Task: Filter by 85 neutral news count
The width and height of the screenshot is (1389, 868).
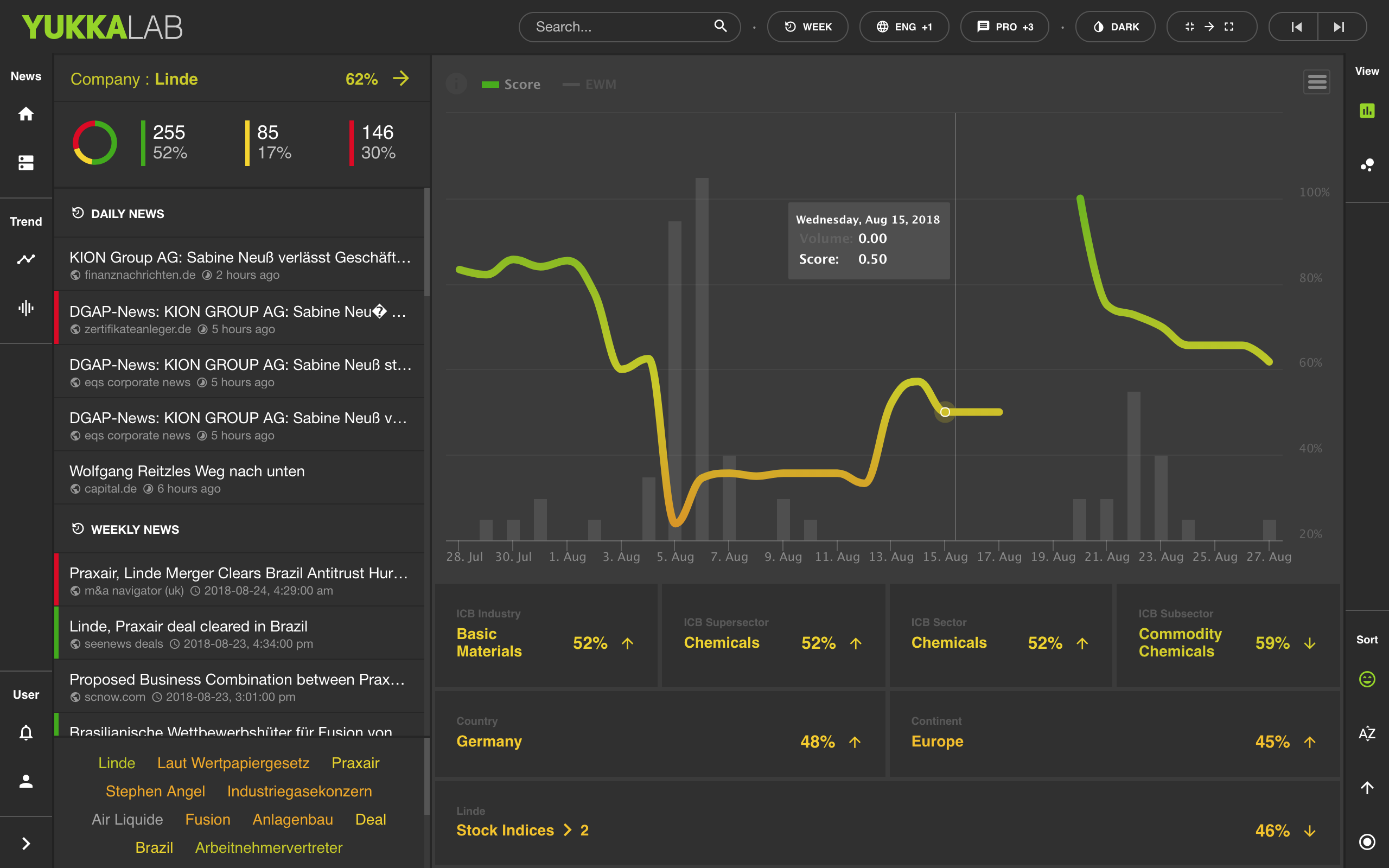Action: 269,142
